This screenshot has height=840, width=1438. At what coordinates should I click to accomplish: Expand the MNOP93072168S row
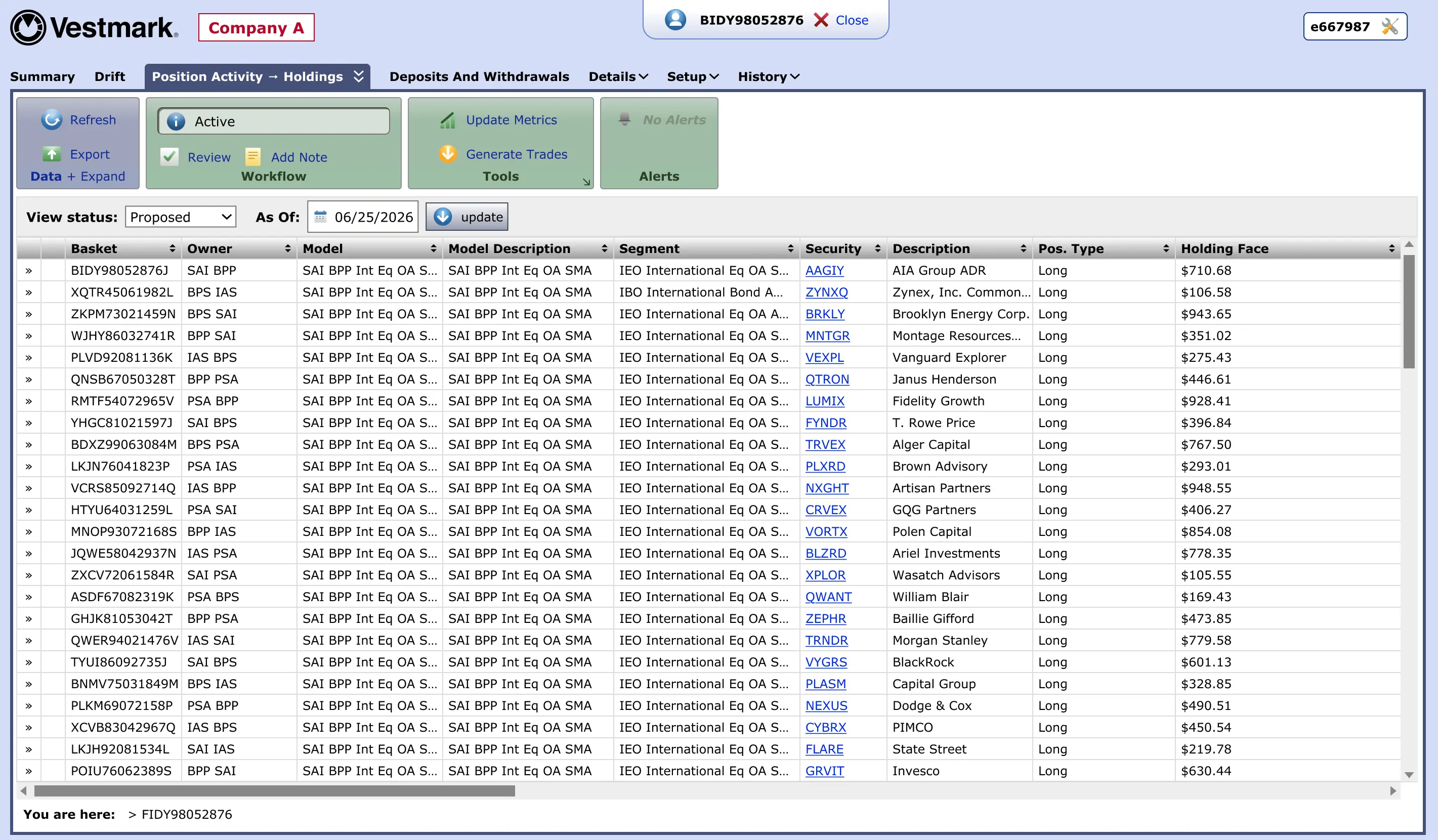28,532
